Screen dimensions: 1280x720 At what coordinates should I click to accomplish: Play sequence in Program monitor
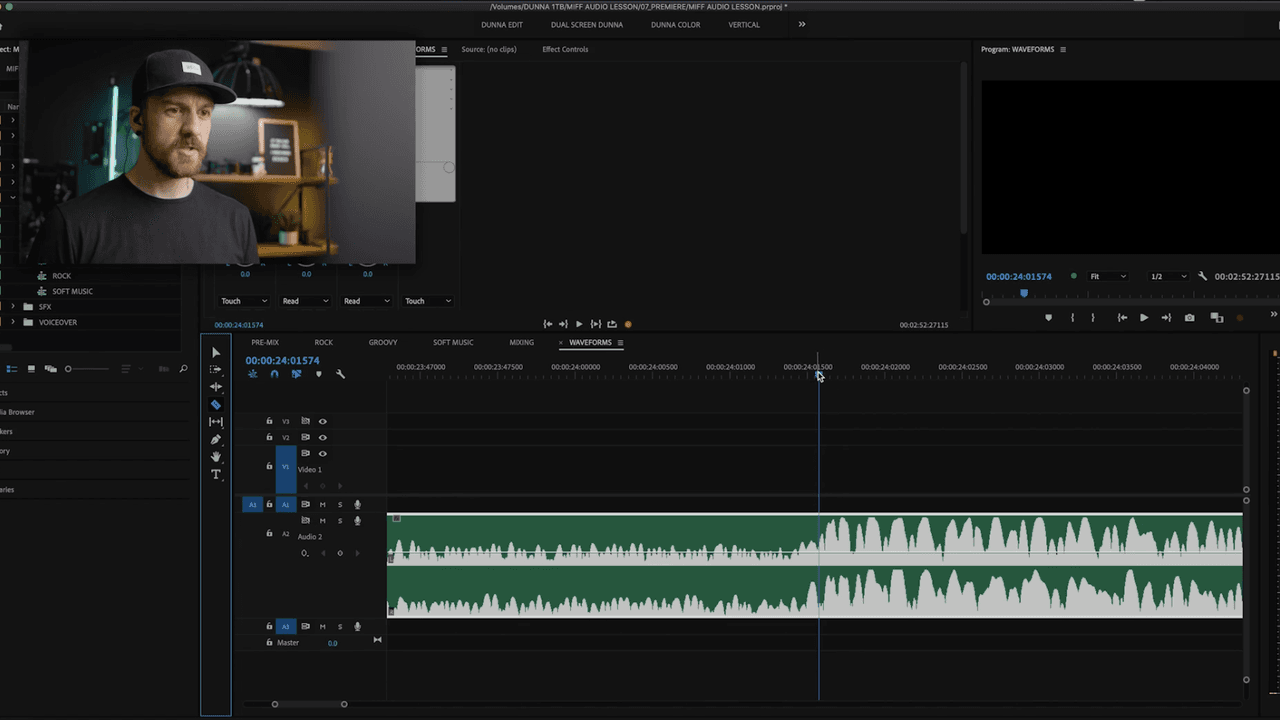tap(1144, 318)
